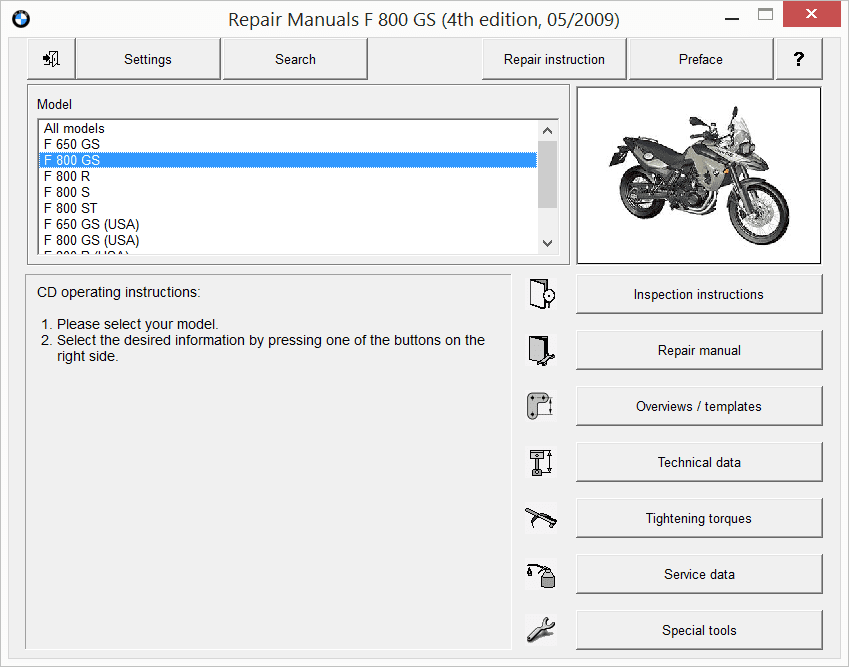Click the Inspection instructions booklet icon
The image size is (849, 667).
540,294
